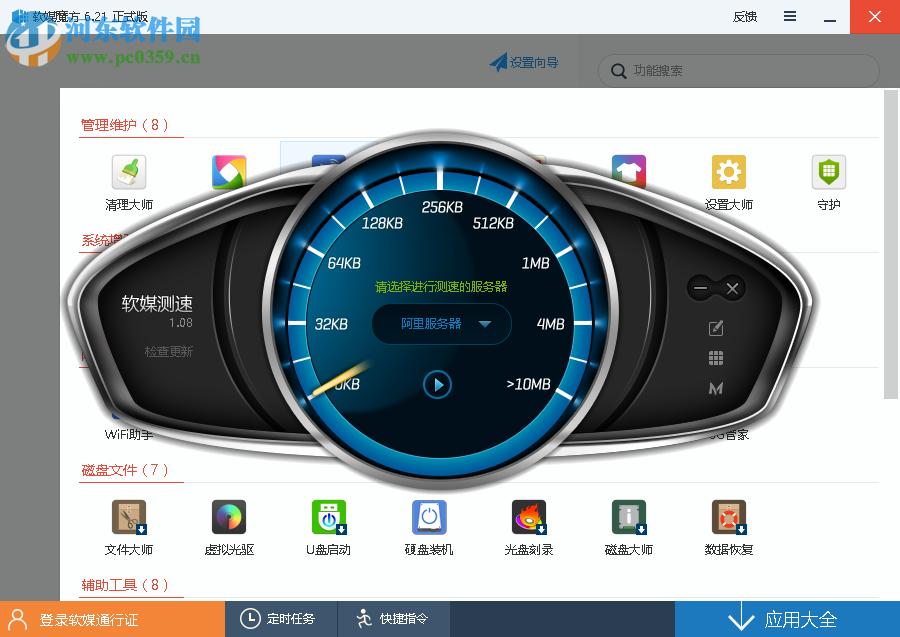Viewport: 900px width, 637px height.
Task: Click the grid icon on the speedtest dashboard
Action: [715, 357]
